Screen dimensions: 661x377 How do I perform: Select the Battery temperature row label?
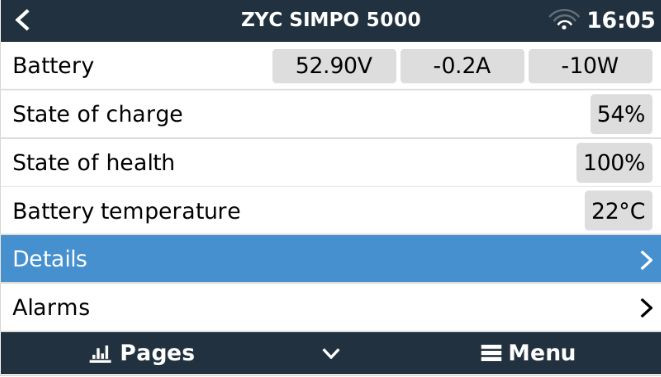pyautogui.click(x=126, y=211)
